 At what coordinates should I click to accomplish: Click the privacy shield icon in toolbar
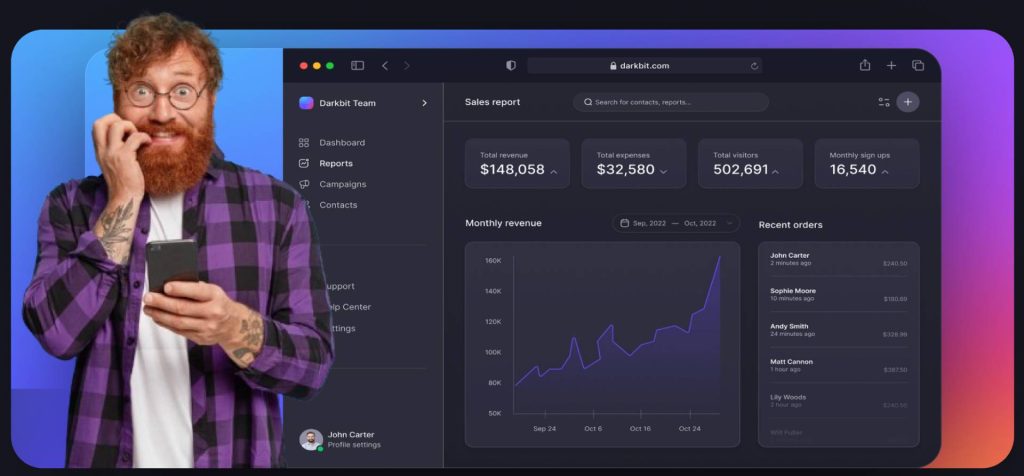click(x=511, y=66)
